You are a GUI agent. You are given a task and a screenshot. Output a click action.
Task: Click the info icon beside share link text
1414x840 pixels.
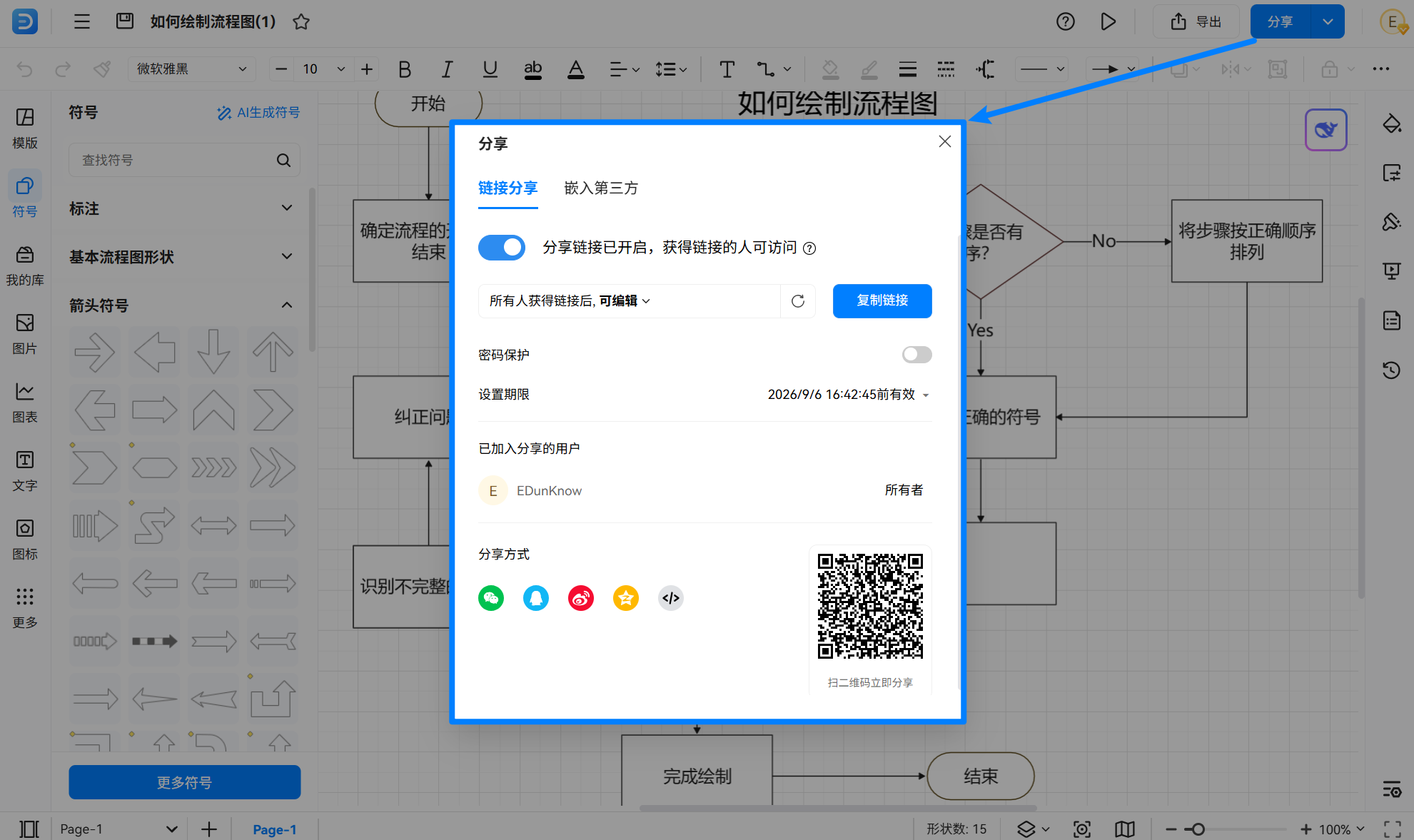pos(809,248)
